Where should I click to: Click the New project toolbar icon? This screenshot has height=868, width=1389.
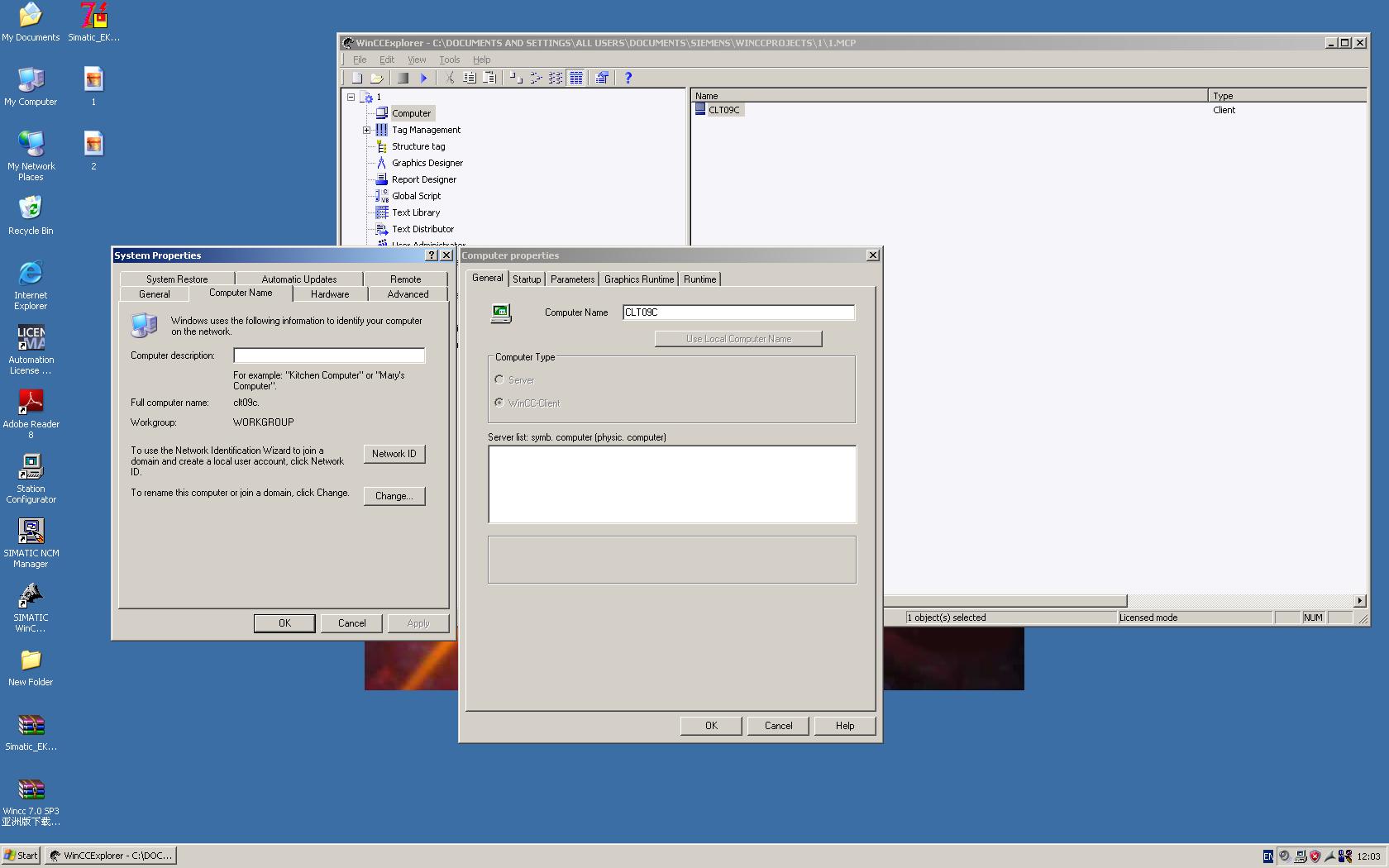(357, 78)
